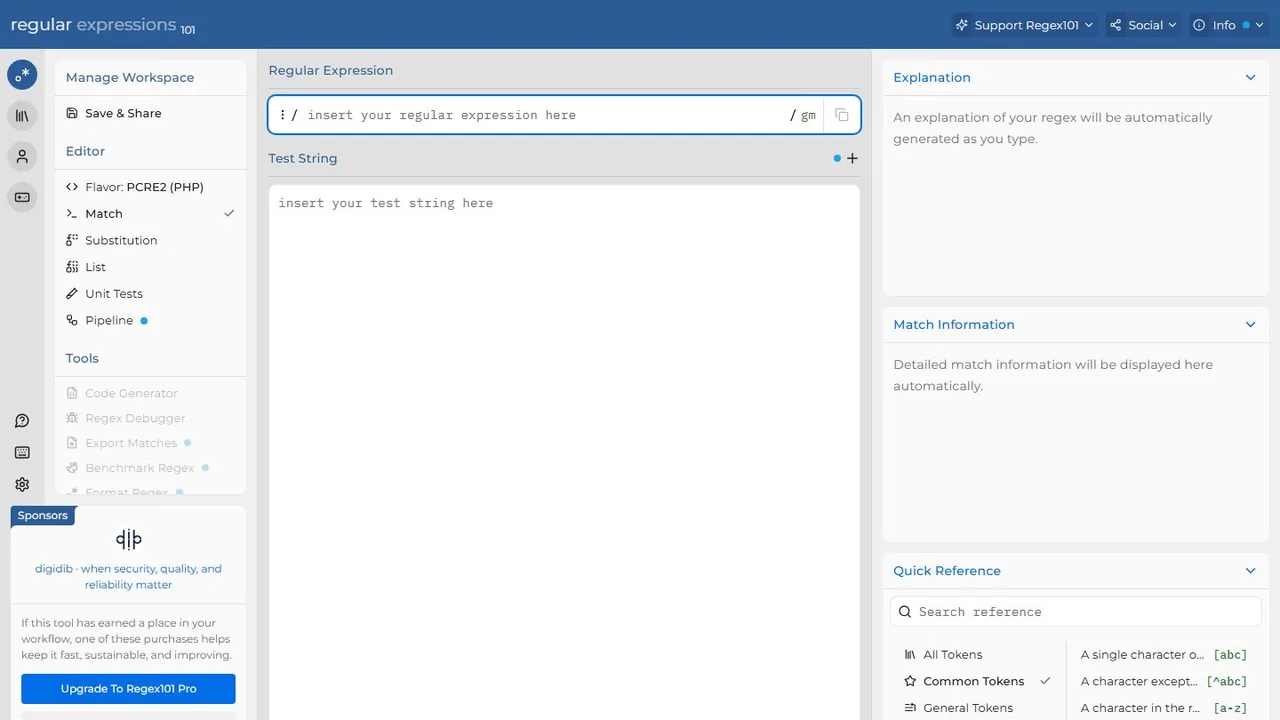Collapse the Quick Reference panel
This screenshot has height=720, width=1280.
(x=1250, y=570)
